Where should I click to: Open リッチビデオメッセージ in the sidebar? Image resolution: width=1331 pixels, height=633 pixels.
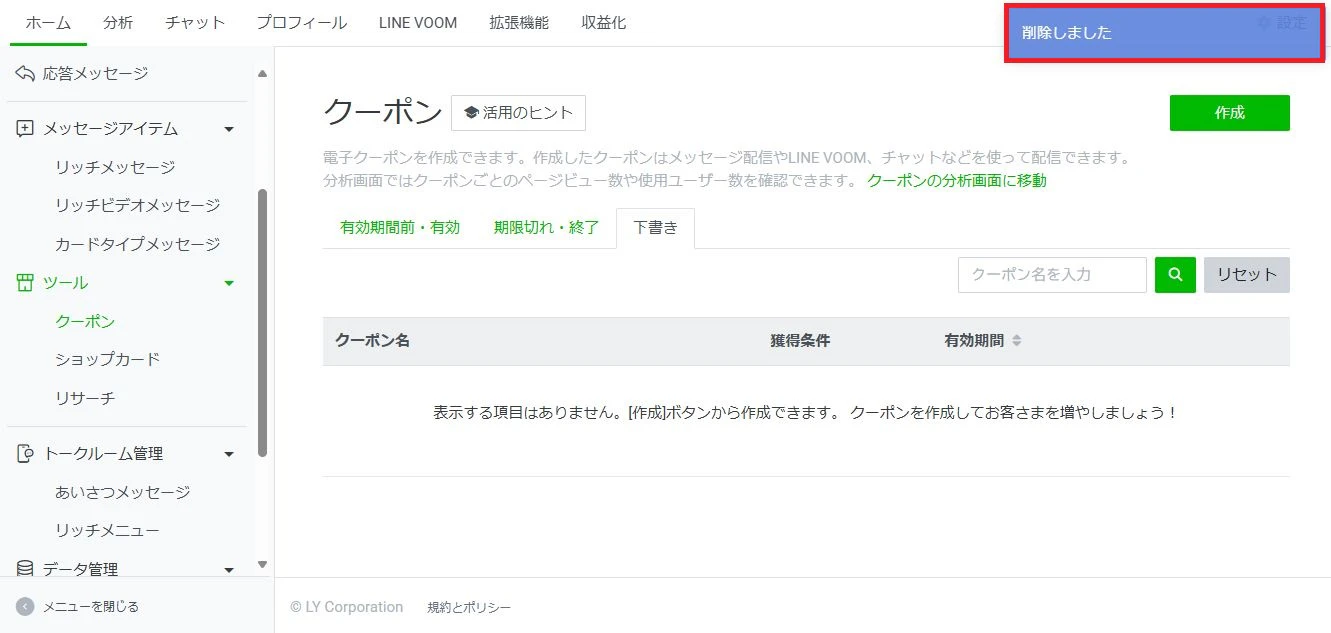[x=138, y=205]
